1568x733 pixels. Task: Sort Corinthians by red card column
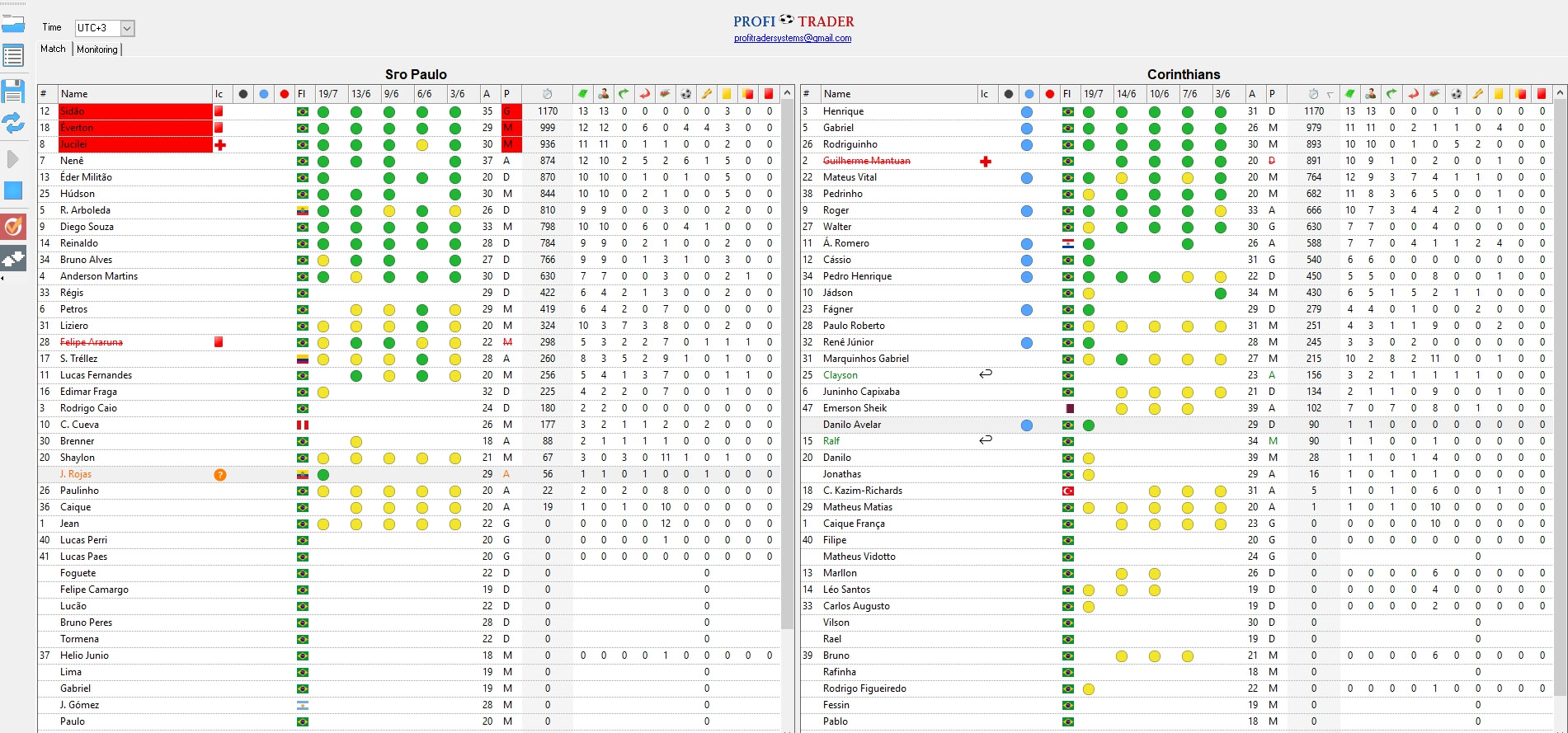click(1542, 94)
